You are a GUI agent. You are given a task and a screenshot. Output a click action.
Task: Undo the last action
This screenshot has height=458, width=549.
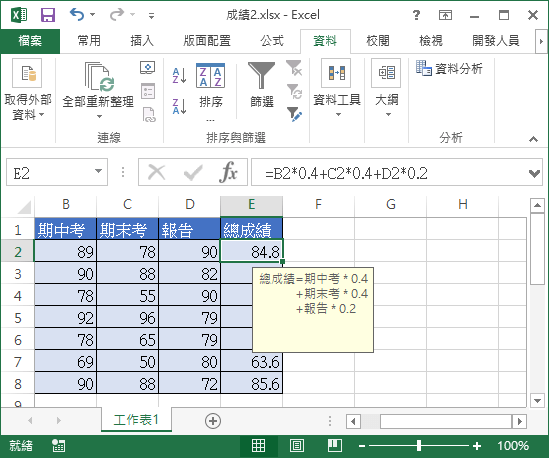tap(77, 15)
